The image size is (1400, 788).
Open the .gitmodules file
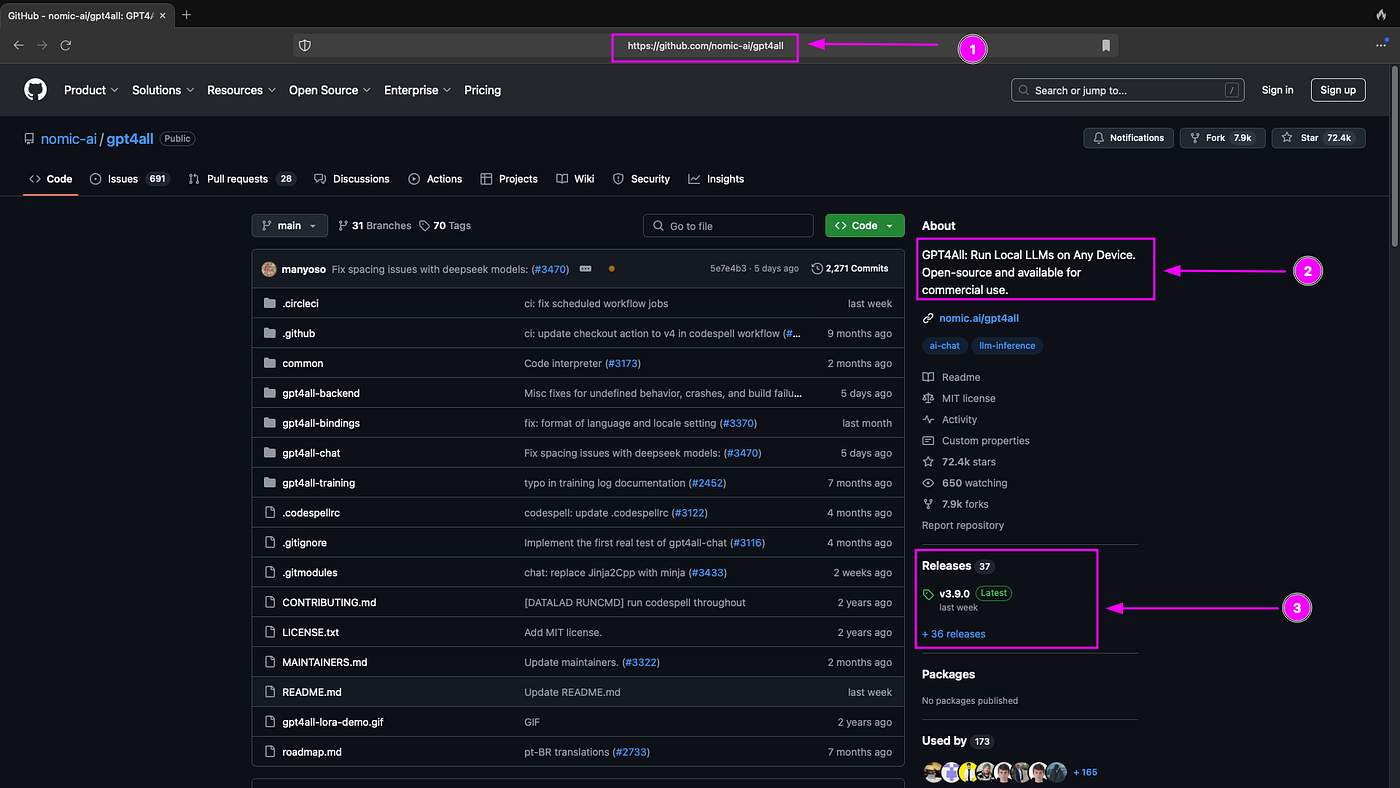tap(310, 573)
